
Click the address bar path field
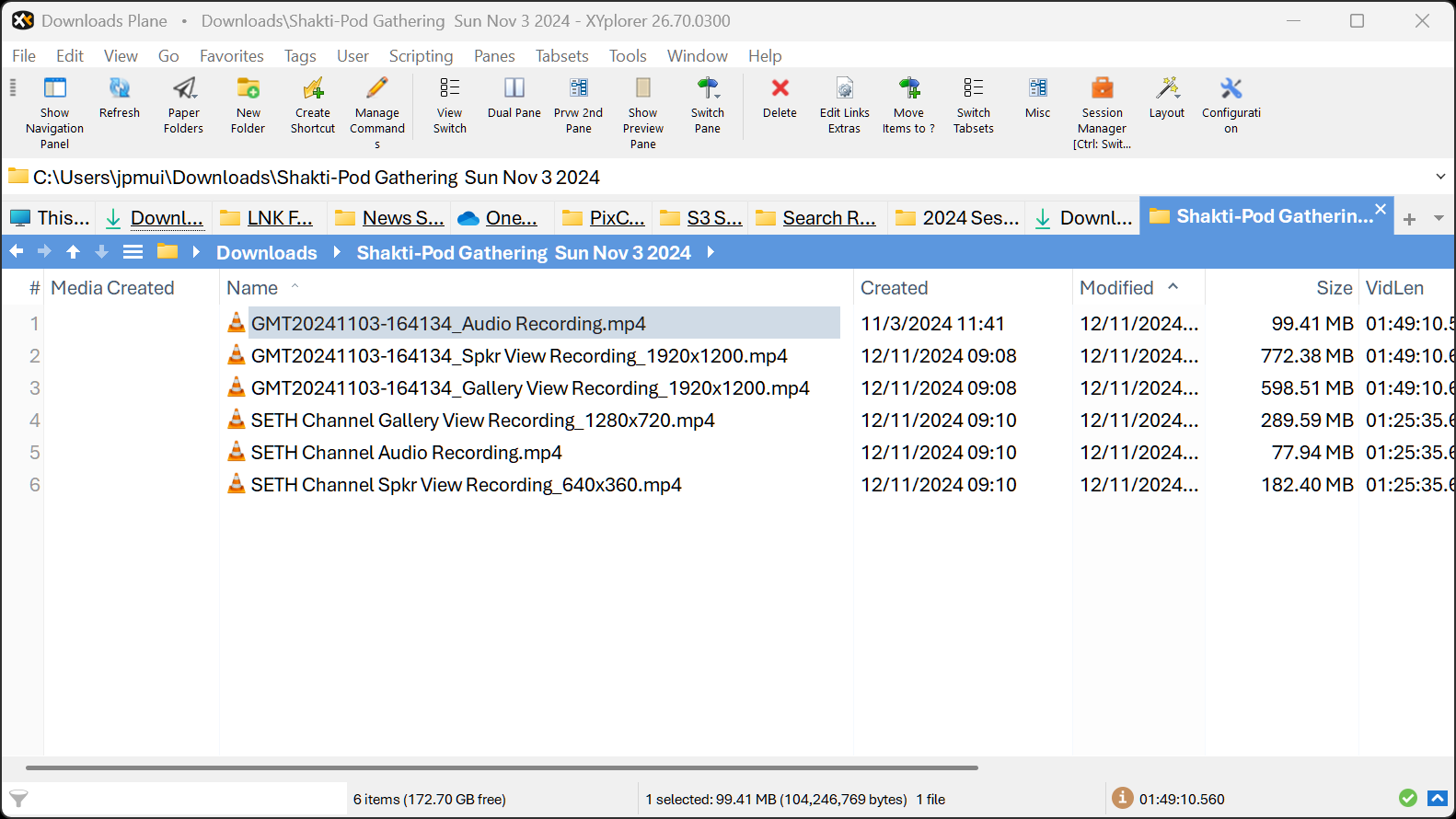coord(718,177)
